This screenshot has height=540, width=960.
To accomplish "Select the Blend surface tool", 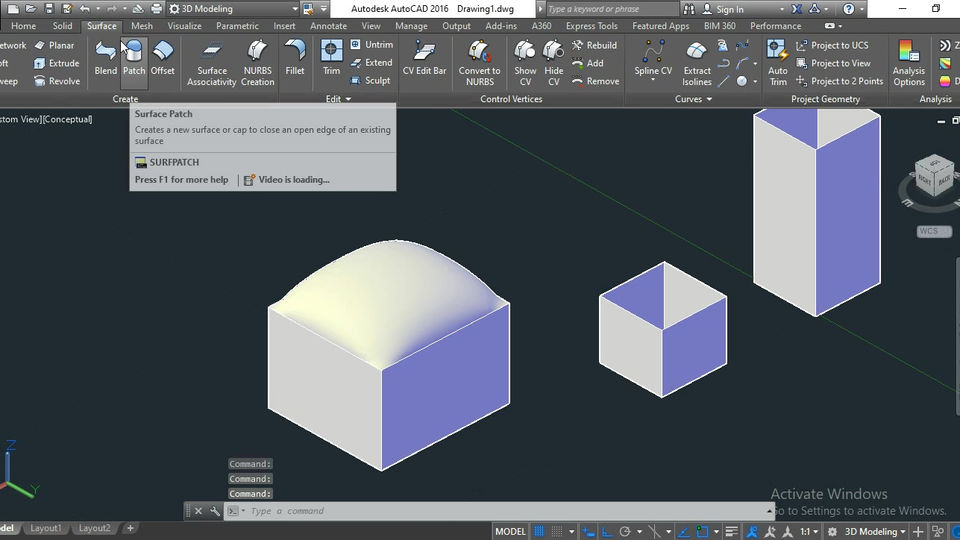I will pyautogui.click(x=105, y=58).
